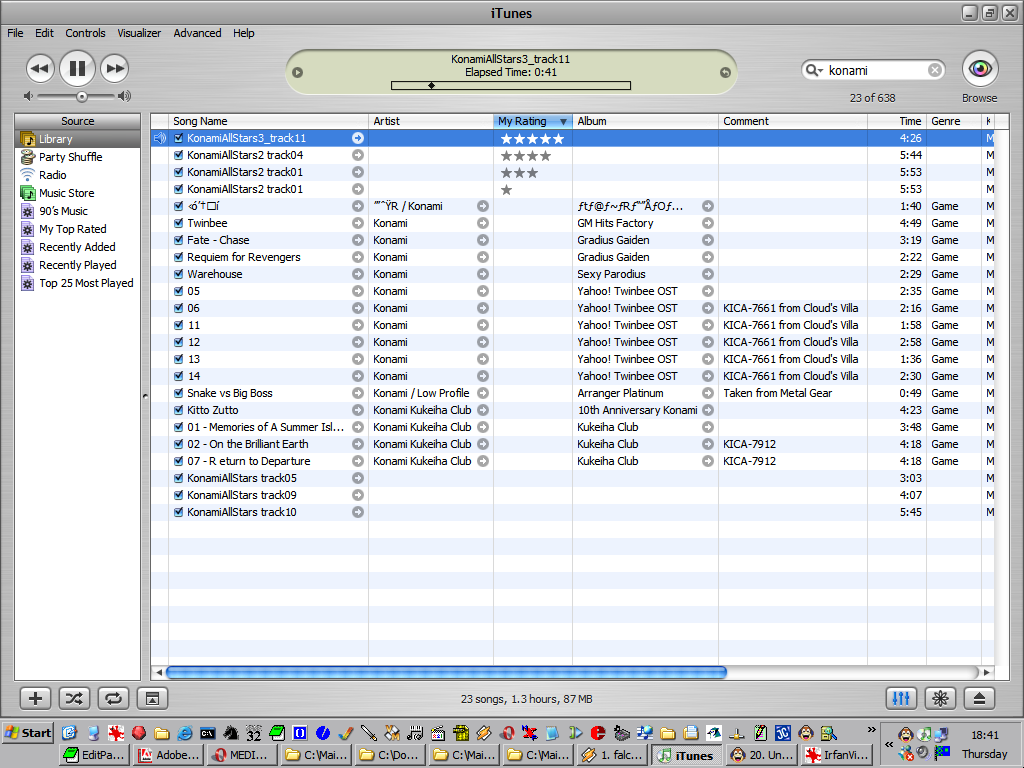Viewport: 1024px width, 768px height.
Task: Click the right arrow in display panel
Action: pos(725,72)
